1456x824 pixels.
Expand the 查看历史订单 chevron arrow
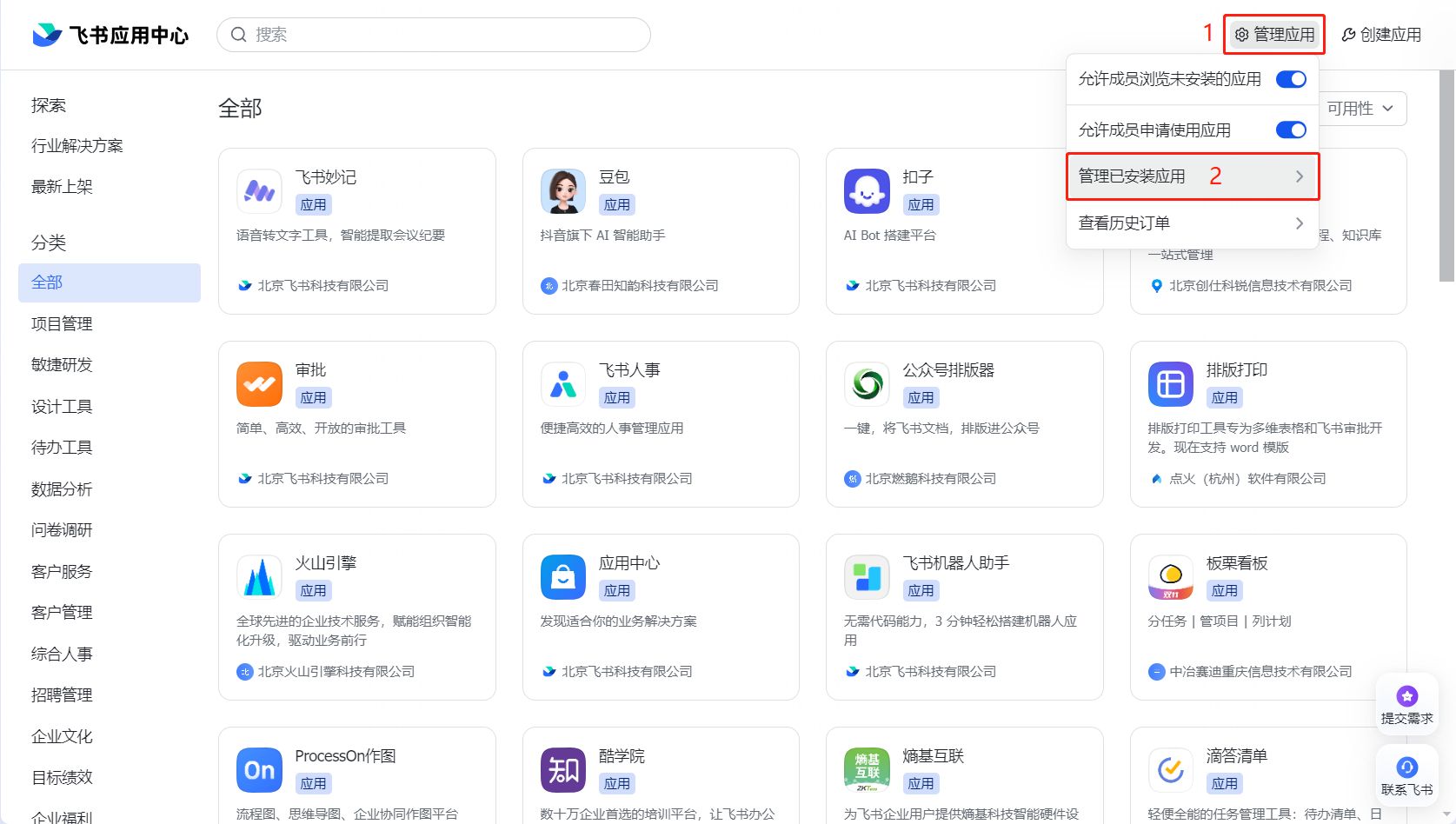1300,223
